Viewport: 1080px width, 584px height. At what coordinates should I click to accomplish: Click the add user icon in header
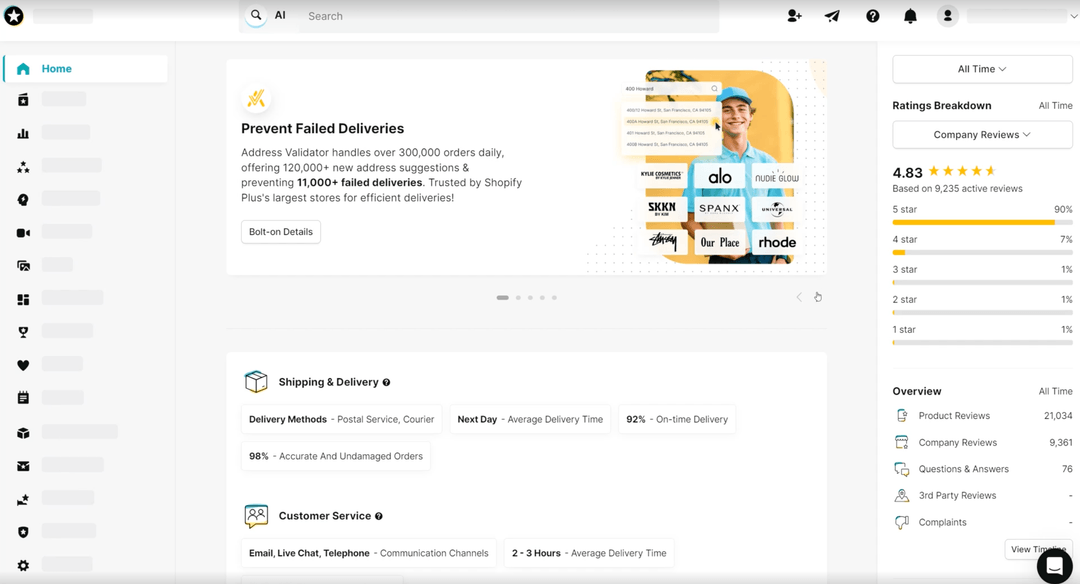794,16
